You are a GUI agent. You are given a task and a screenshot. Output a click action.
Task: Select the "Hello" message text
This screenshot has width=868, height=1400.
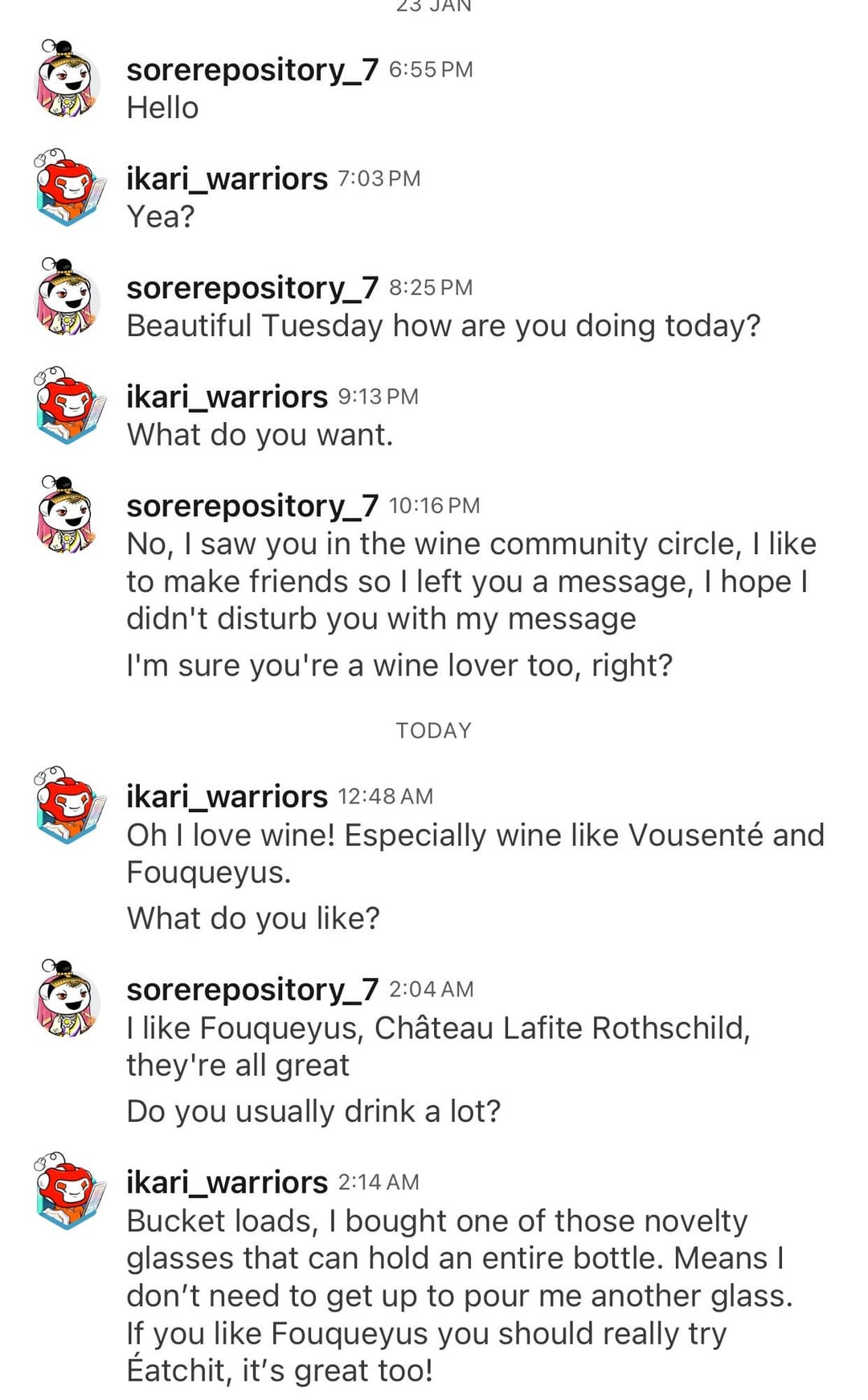[162, 108]
